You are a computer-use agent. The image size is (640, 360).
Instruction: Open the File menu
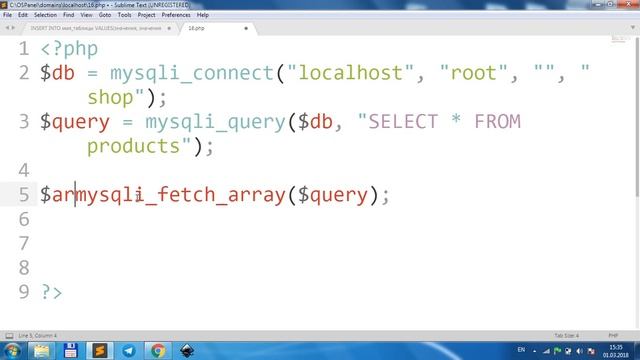7,15
